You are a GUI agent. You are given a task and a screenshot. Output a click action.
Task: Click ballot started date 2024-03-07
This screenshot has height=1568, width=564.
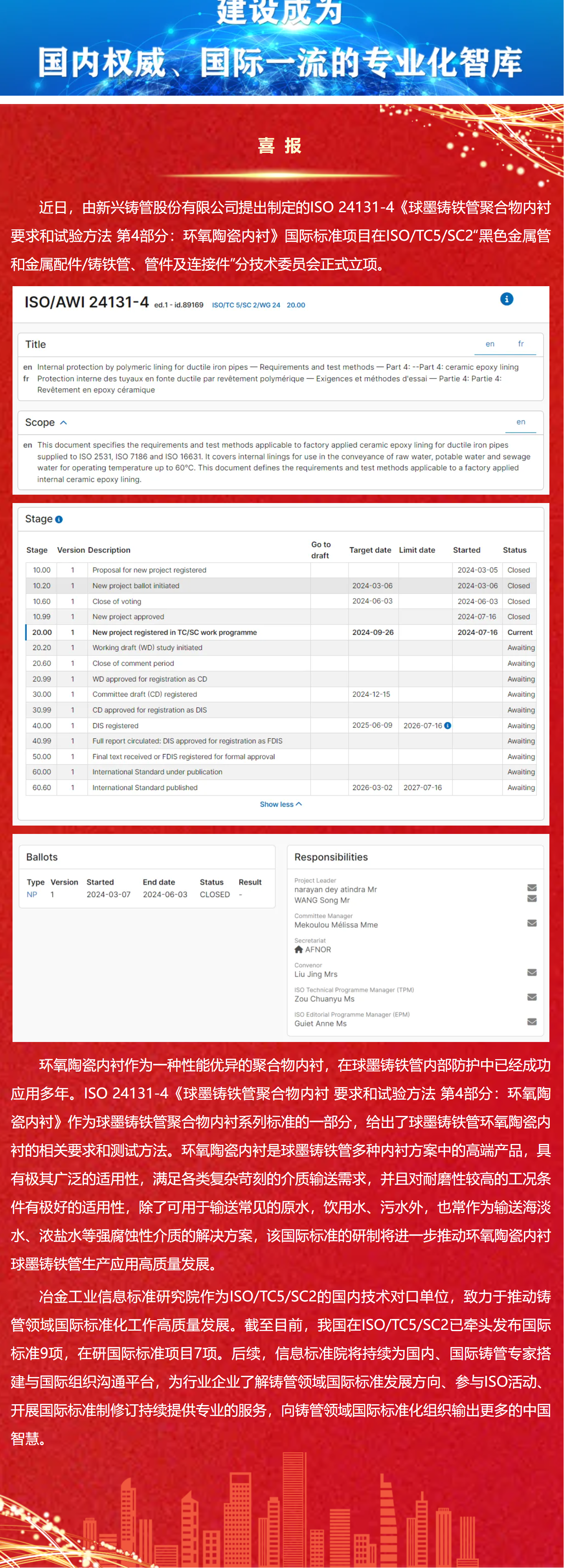(108, 895)
